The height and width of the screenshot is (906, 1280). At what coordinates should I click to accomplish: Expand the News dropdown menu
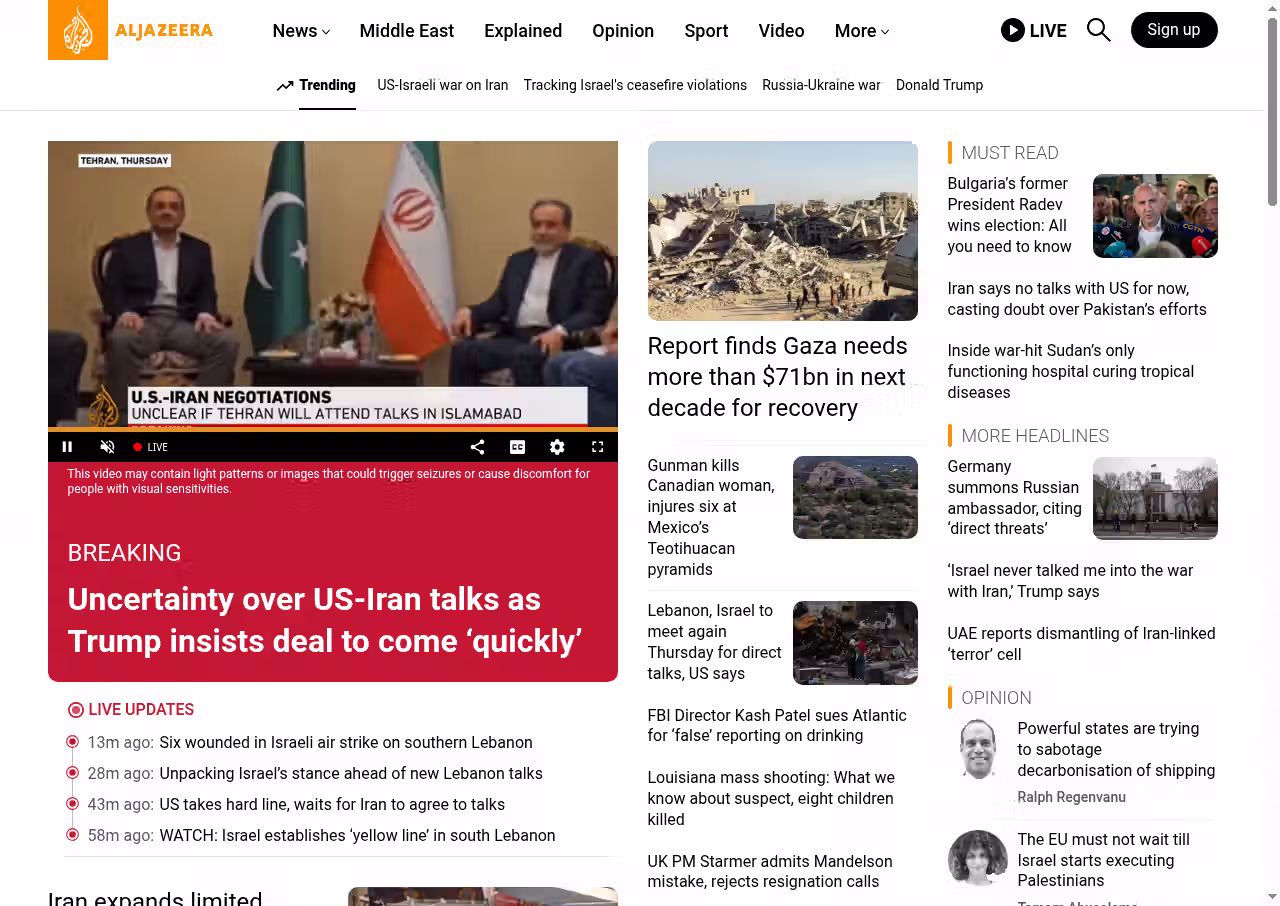pyautogui.click(x=301, y=31)
